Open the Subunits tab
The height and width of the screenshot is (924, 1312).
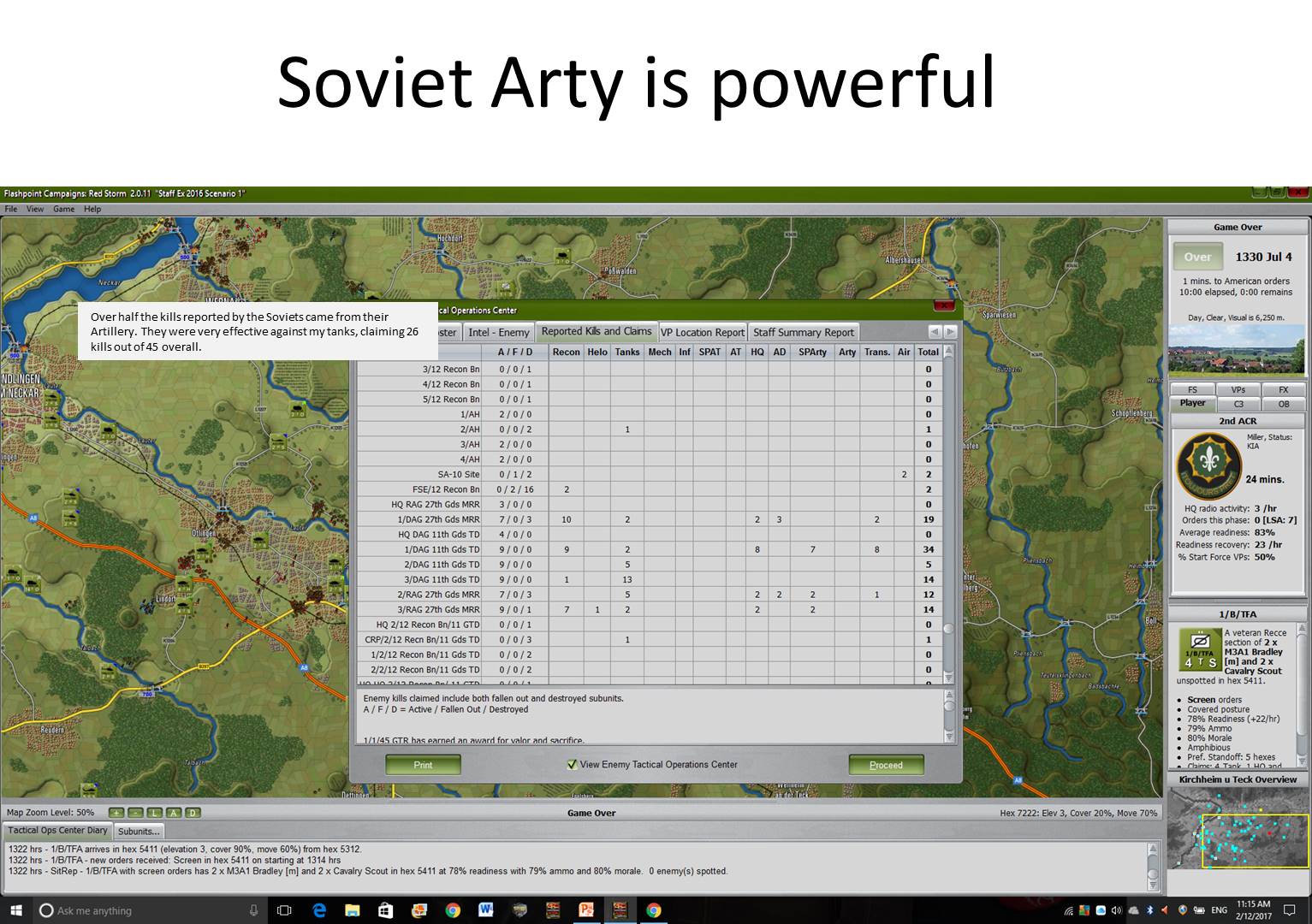point(139,832)
